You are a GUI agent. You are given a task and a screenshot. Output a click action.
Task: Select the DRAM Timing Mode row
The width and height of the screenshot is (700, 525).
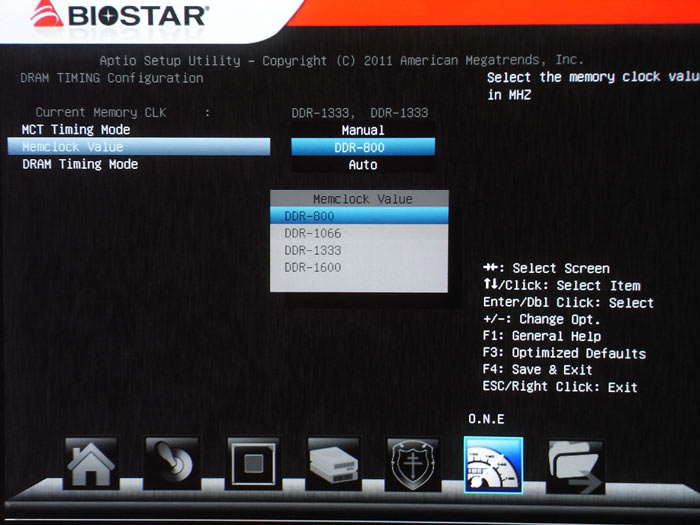click(x=139, y=164)
